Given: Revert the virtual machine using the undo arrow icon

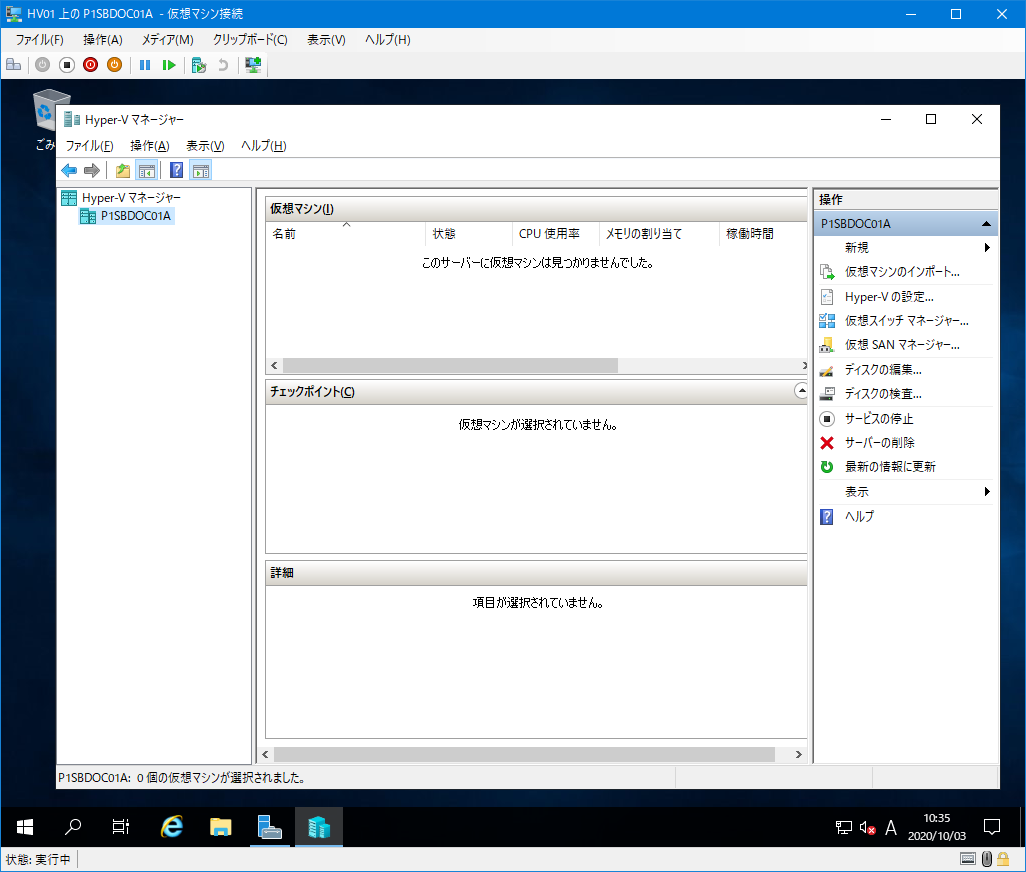Looking at the screenshot, I should pos(222,64).
